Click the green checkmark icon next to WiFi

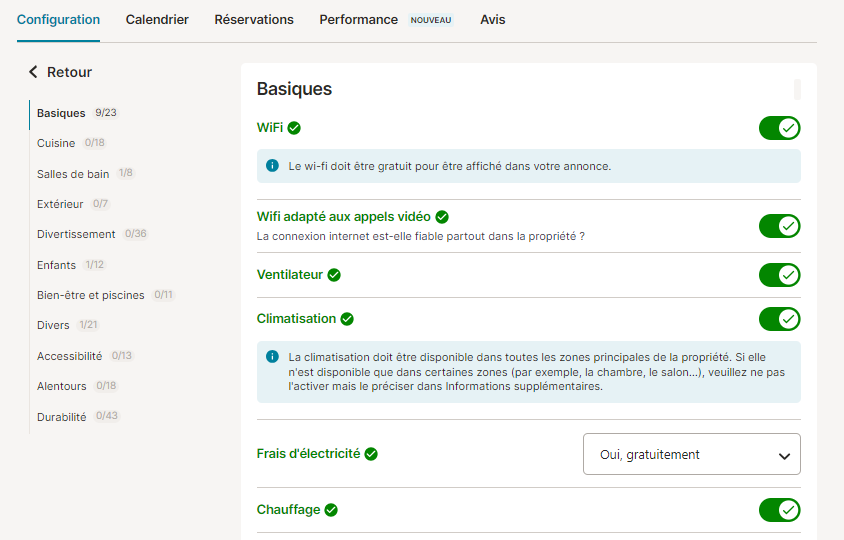click(294, 128)
